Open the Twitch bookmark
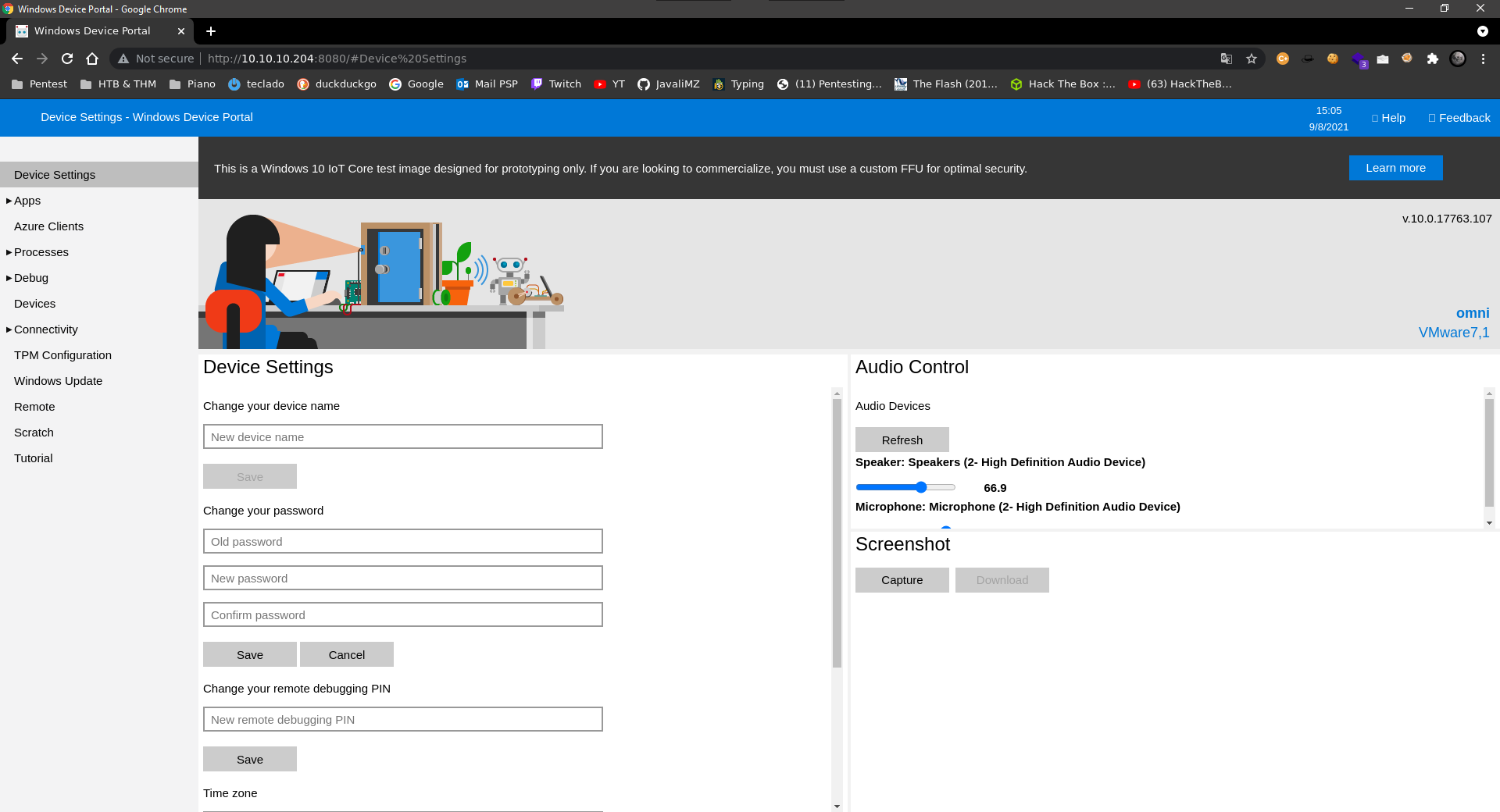The width and height of the screenshot is (1500, 812). coord(555,84)
